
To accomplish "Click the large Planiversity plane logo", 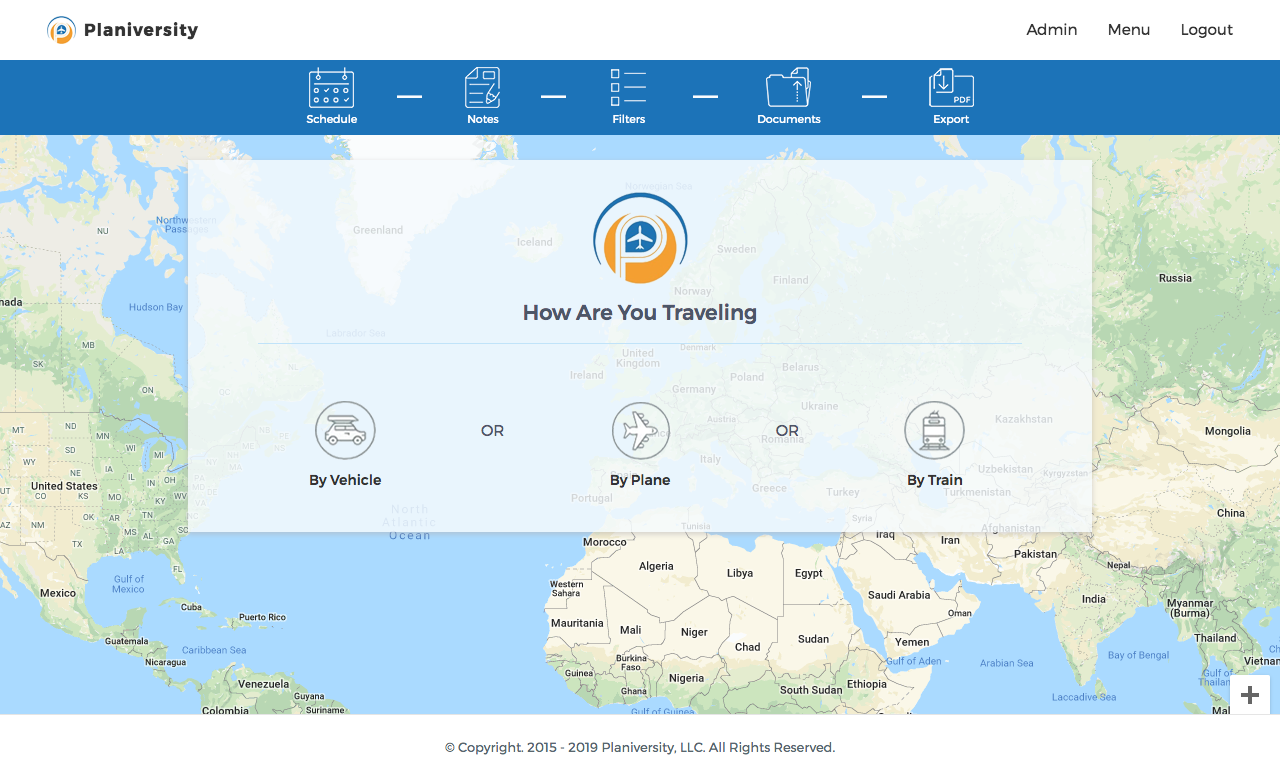I will pos(640,239).
